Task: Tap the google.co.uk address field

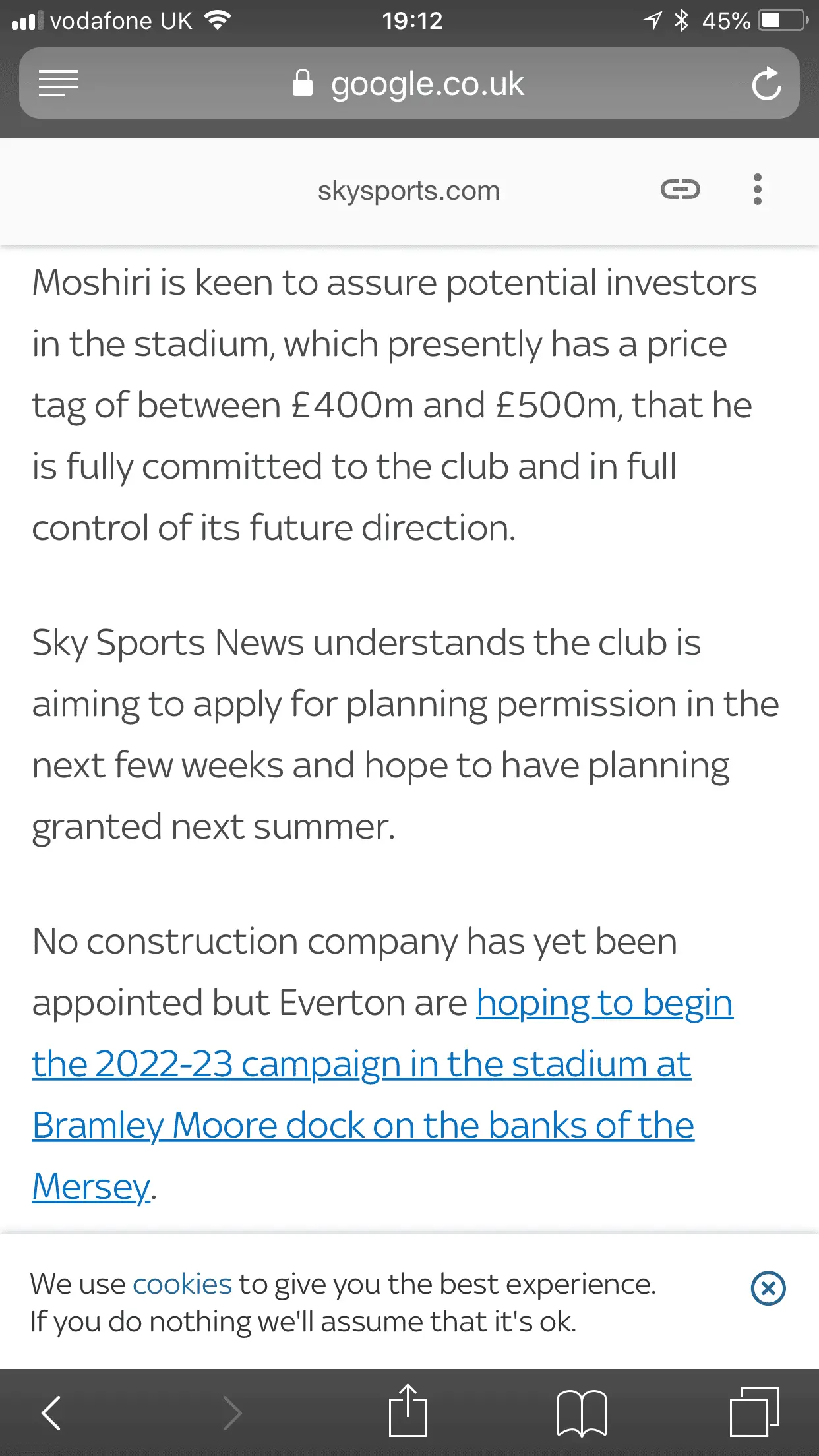Action: [x=427, y=84]
